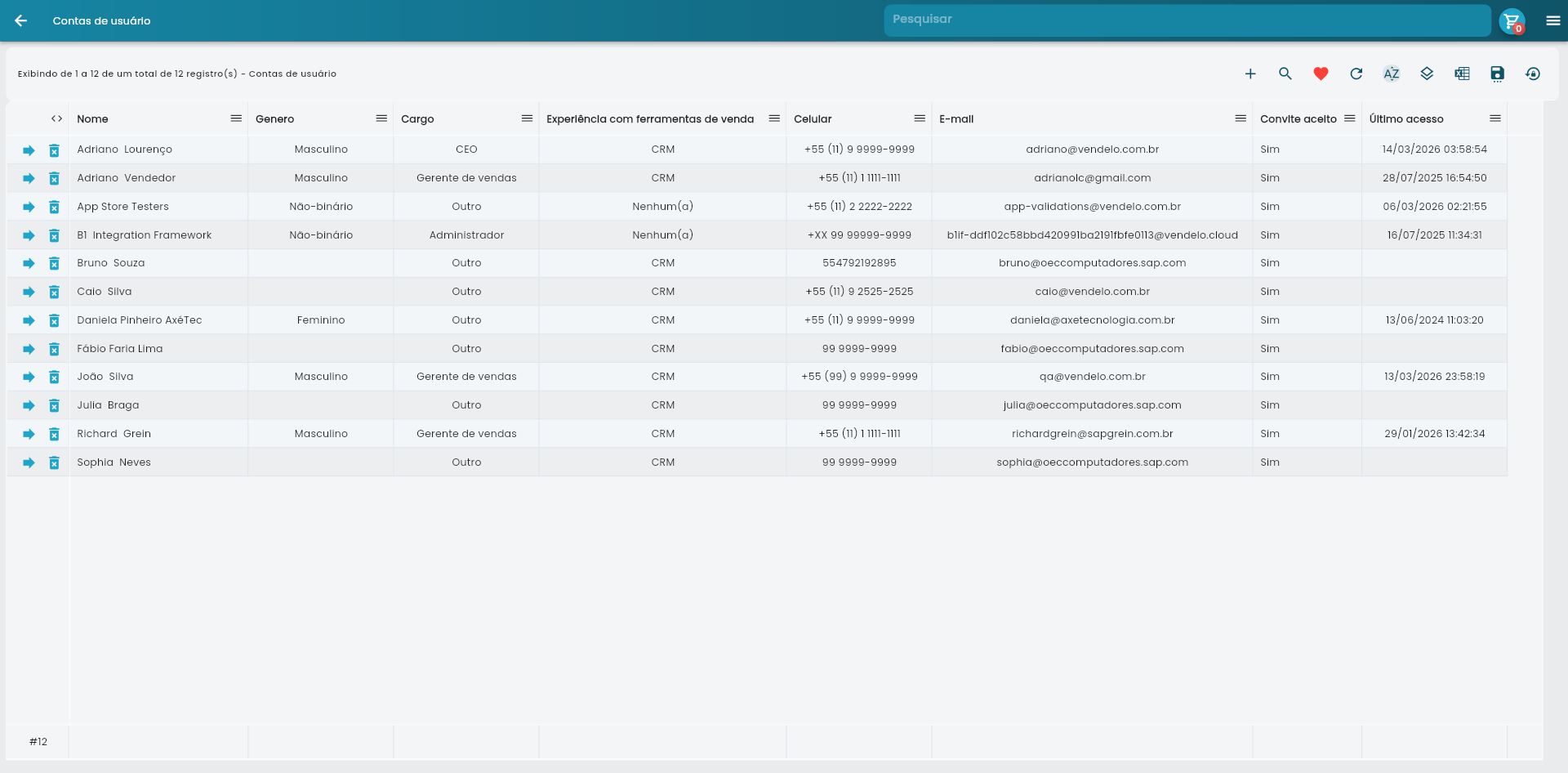Screen dimensions: 1568x773
Task: Open the search filter tool
Action: click(x=1285, y=74)
